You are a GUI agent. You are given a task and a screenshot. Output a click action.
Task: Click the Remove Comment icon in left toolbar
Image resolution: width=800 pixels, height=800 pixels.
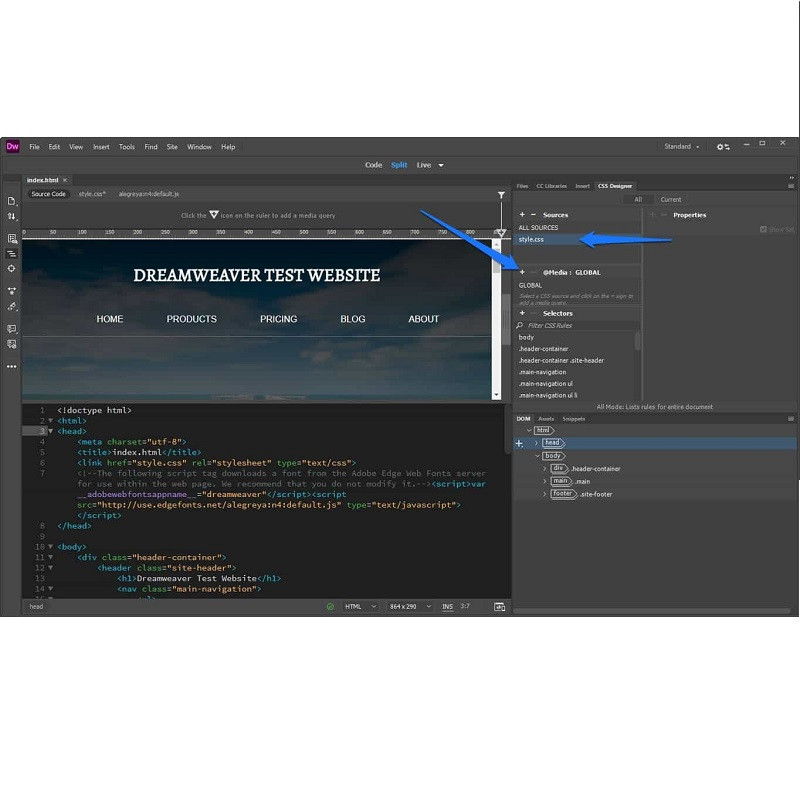[x=11, y=344]
